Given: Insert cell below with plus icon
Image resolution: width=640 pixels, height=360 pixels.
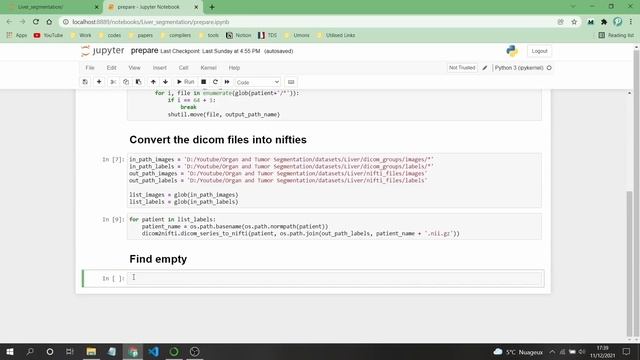Looking at the screenshot, I should (99, 82).
